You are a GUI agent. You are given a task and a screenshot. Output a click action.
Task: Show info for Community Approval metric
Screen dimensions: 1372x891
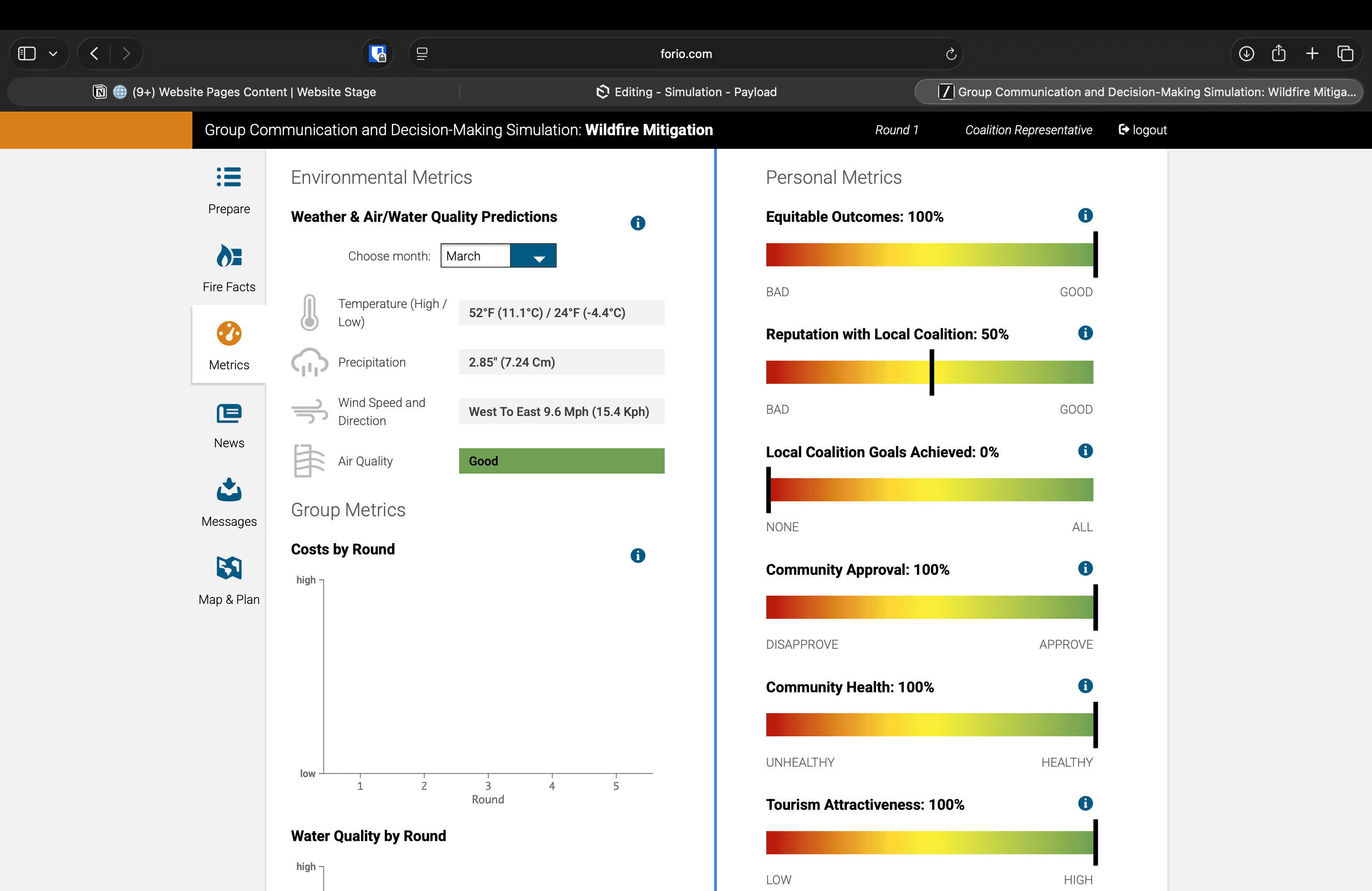coord(1085,569)
